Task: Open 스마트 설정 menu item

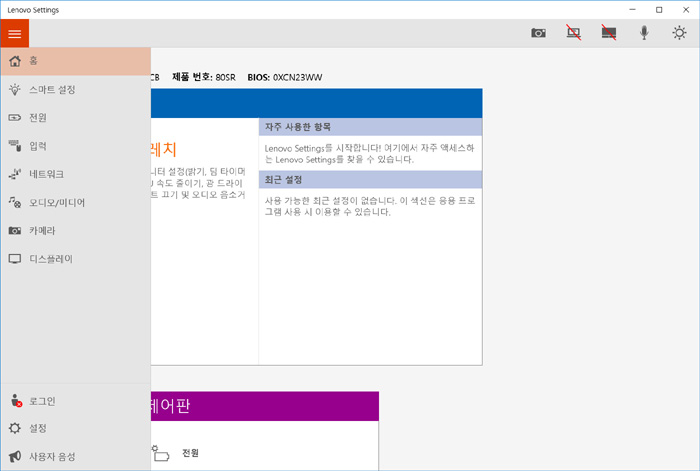Action: point(75,90)
